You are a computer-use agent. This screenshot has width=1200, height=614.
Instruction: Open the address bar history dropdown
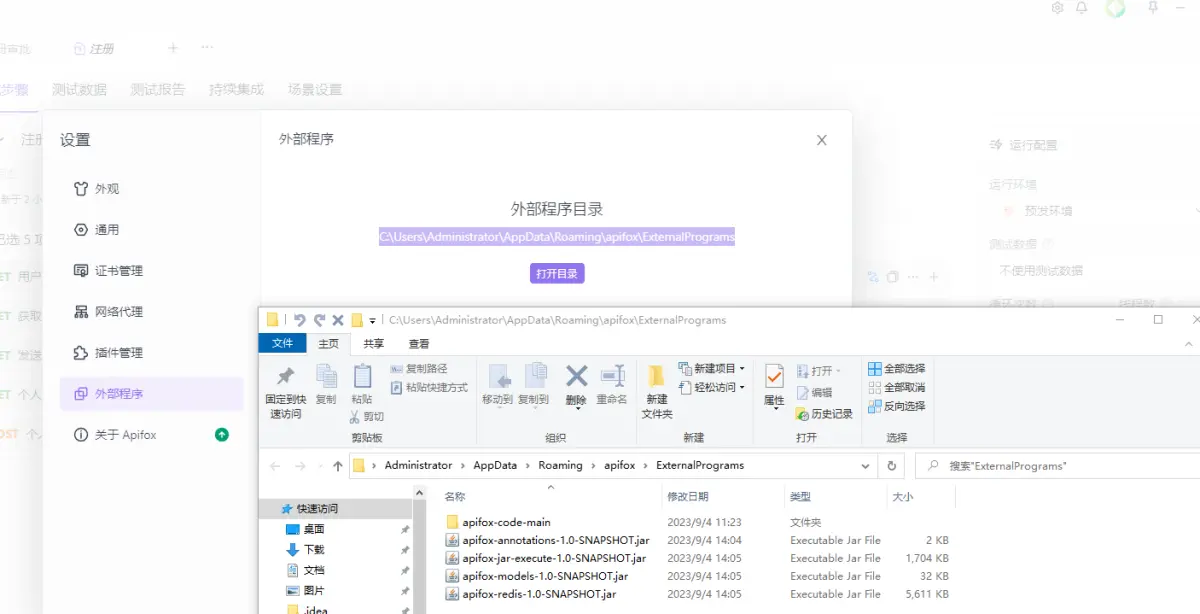click(x=866, y=466)
